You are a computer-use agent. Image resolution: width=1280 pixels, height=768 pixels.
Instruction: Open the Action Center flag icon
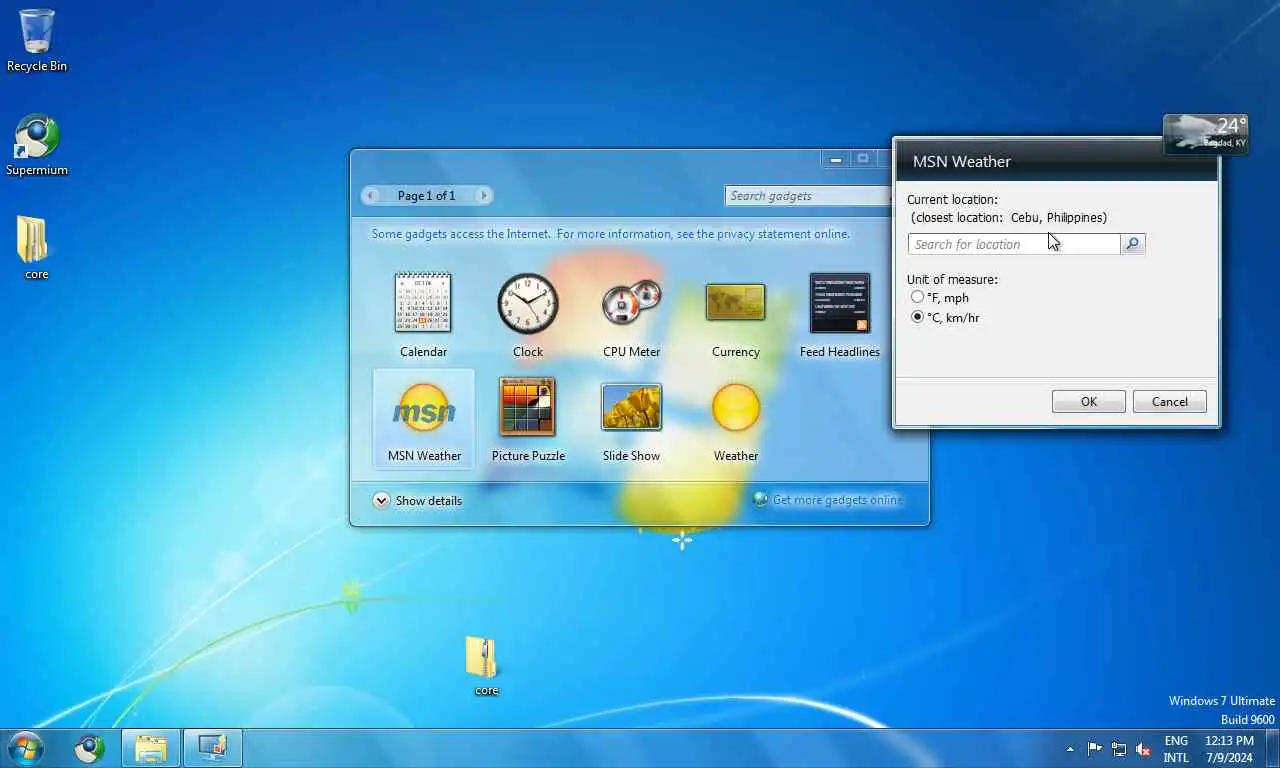click(1095, 749)
